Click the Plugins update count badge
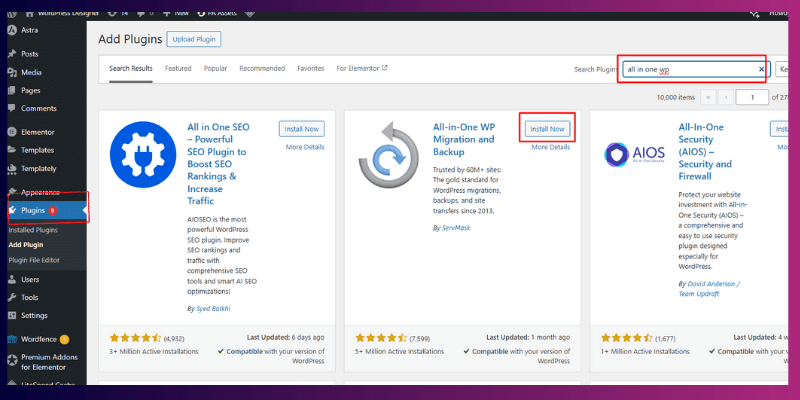 tap(53, 210)
